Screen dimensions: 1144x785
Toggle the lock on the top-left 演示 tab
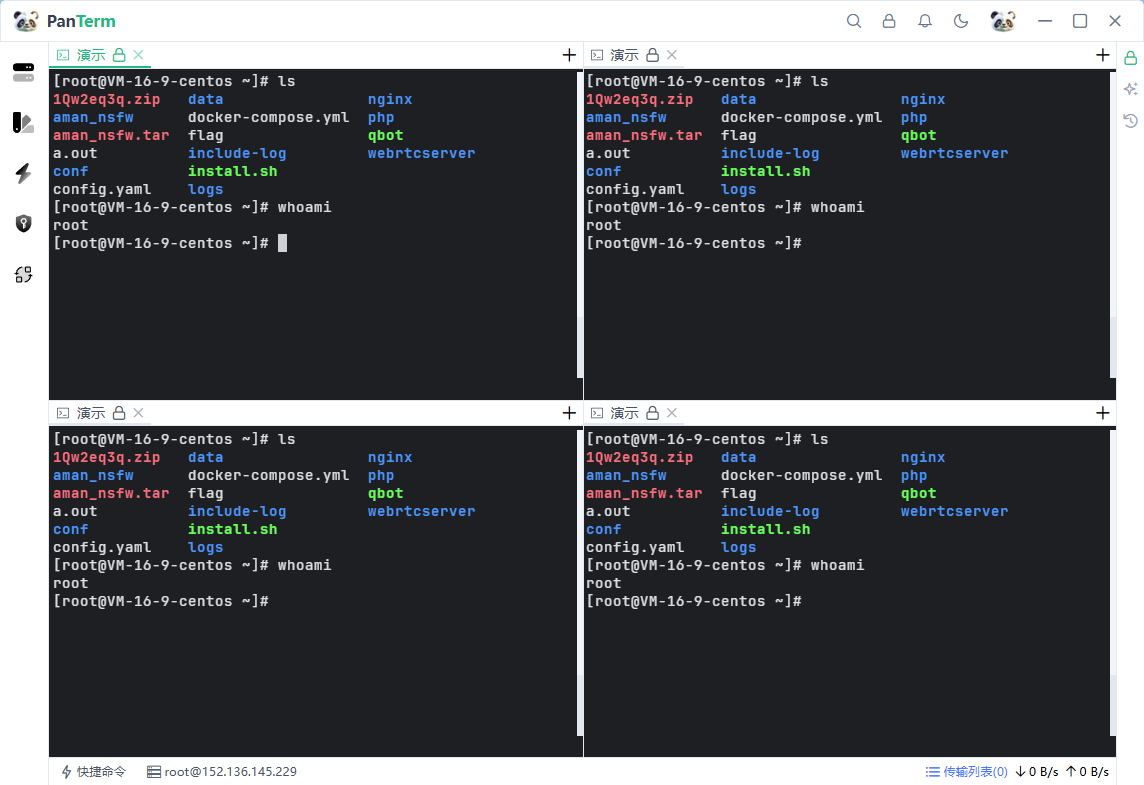119,55
